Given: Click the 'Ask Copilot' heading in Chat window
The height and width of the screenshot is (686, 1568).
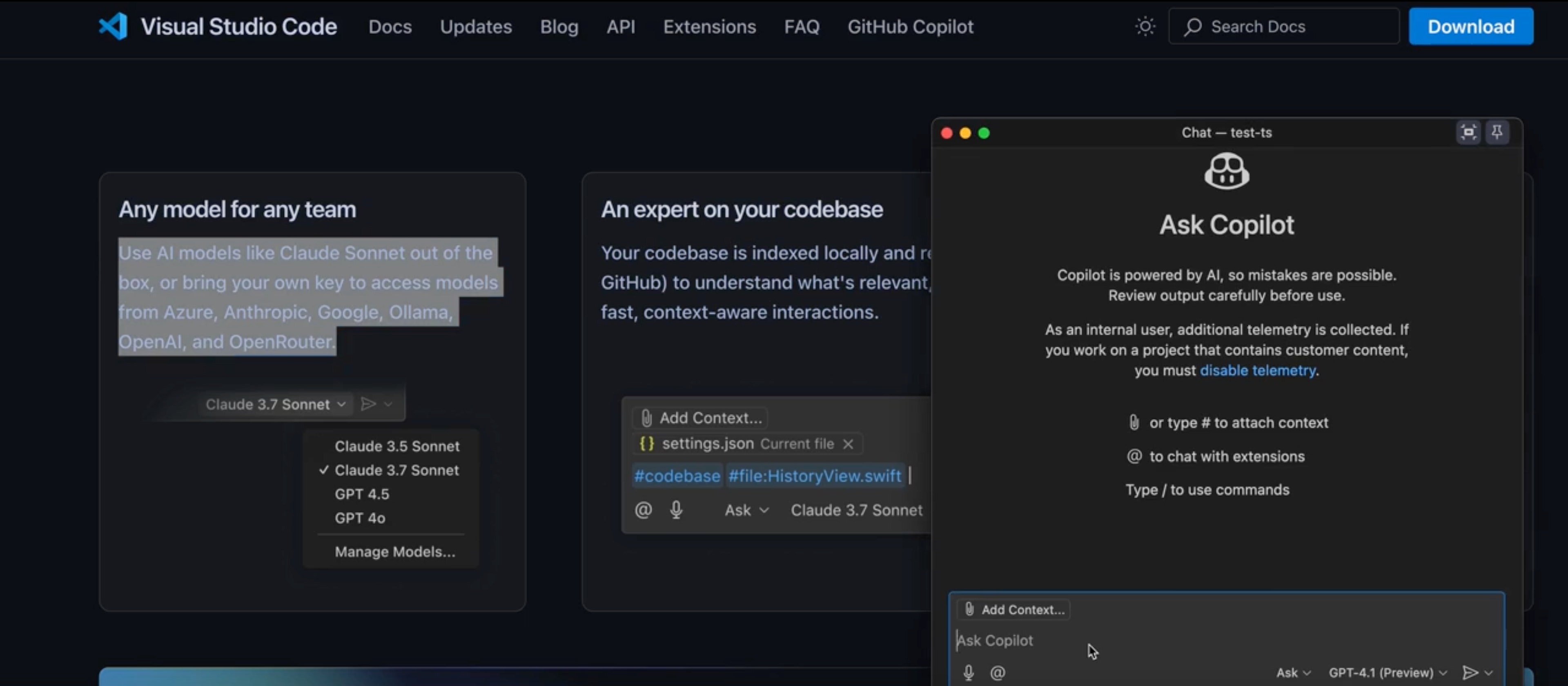Looking at the screenshot, I should click(x=1227, y=225).
